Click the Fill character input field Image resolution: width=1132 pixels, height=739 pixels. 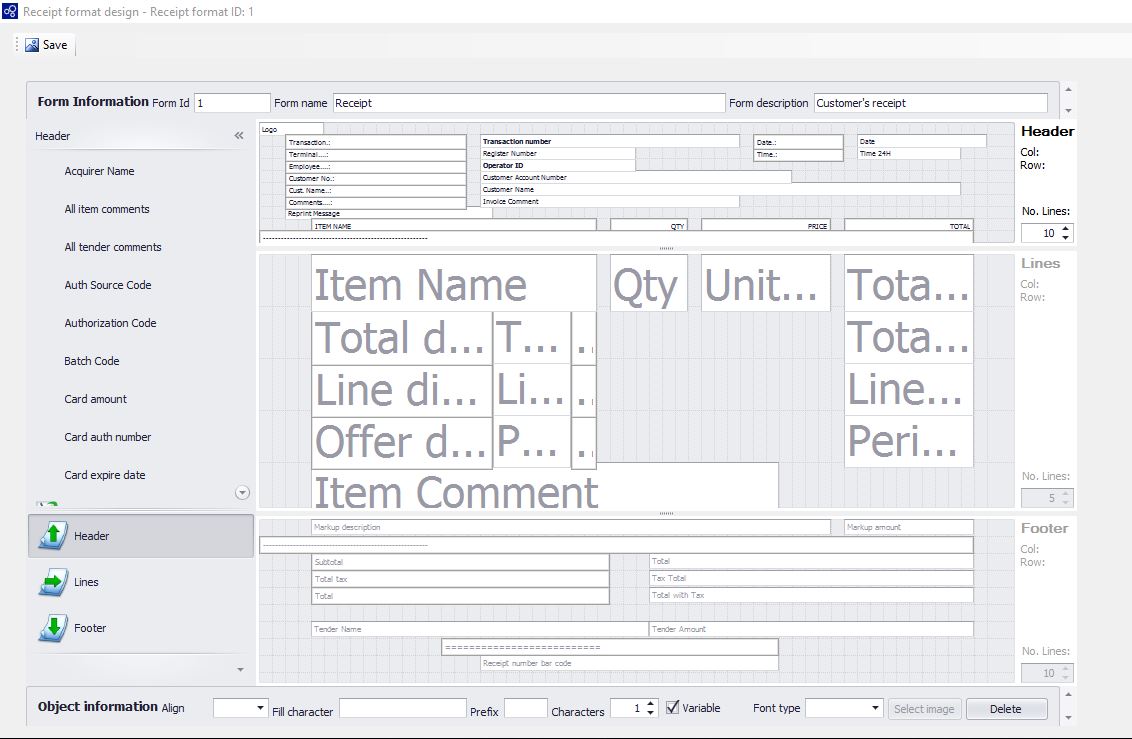click(402, 708)
